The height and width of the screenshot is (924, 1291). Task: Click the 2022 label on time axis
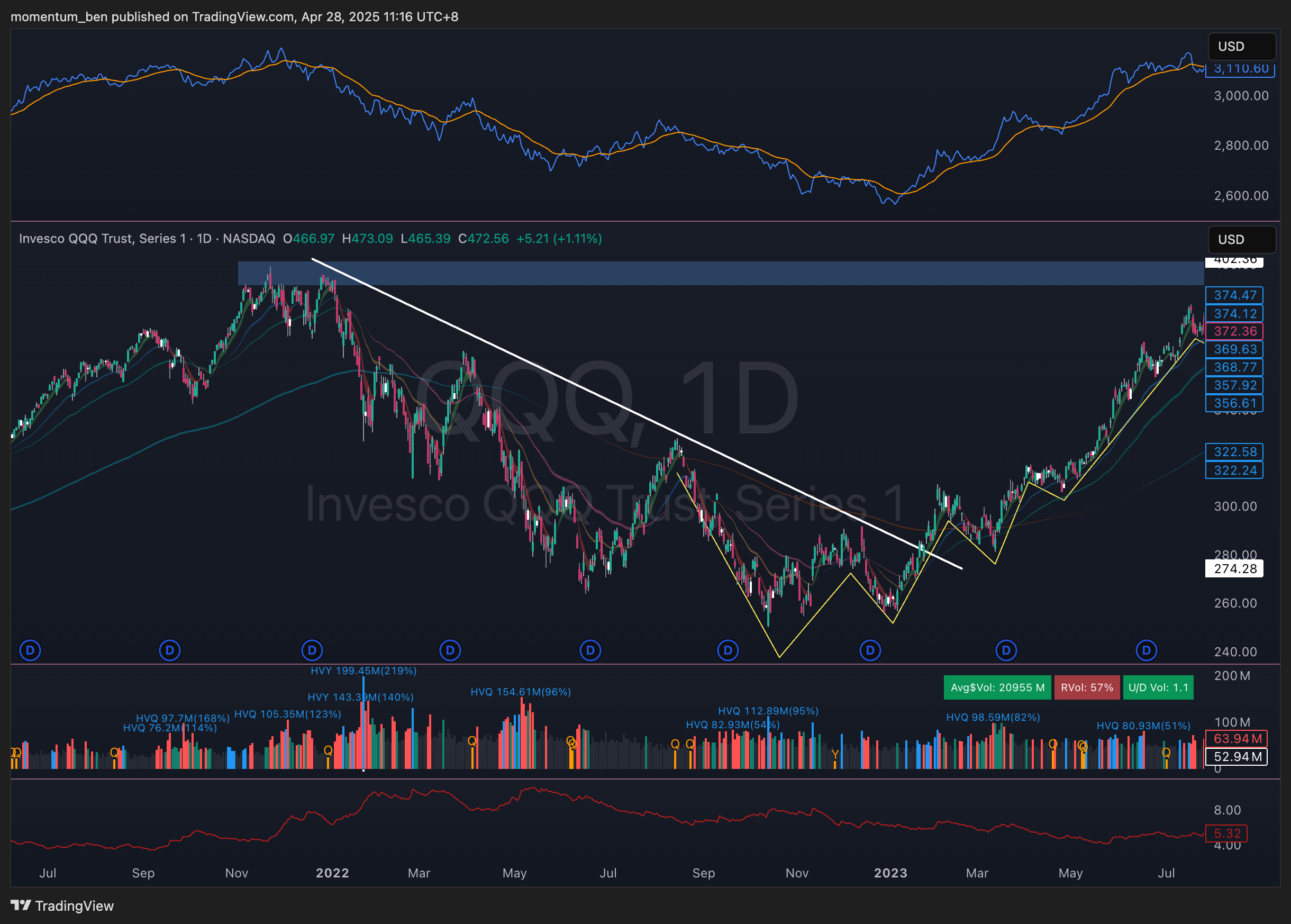click(x=332, y=873)
